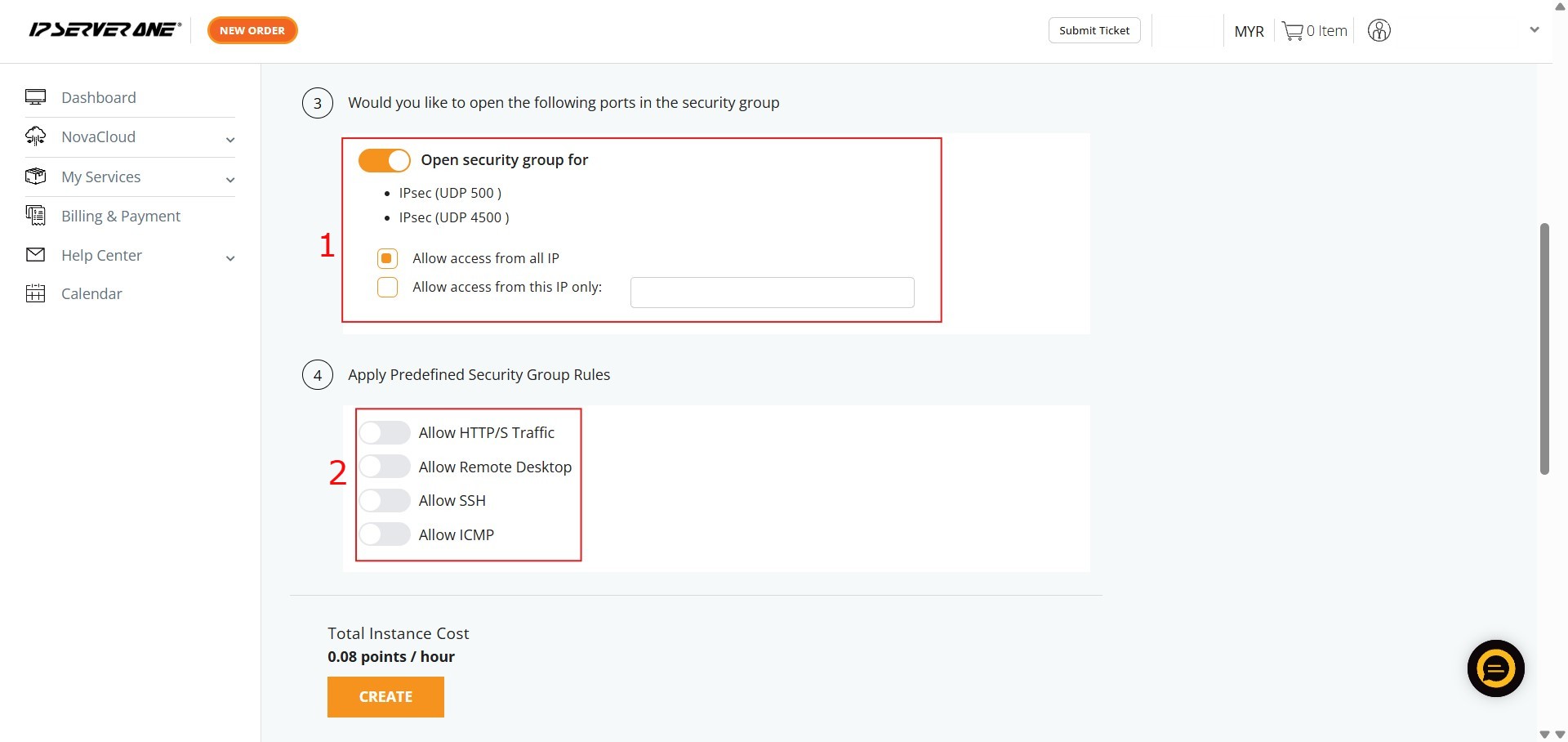
Task: Enable Allow HTTP/S Traffic toggle
Action: 385,432
